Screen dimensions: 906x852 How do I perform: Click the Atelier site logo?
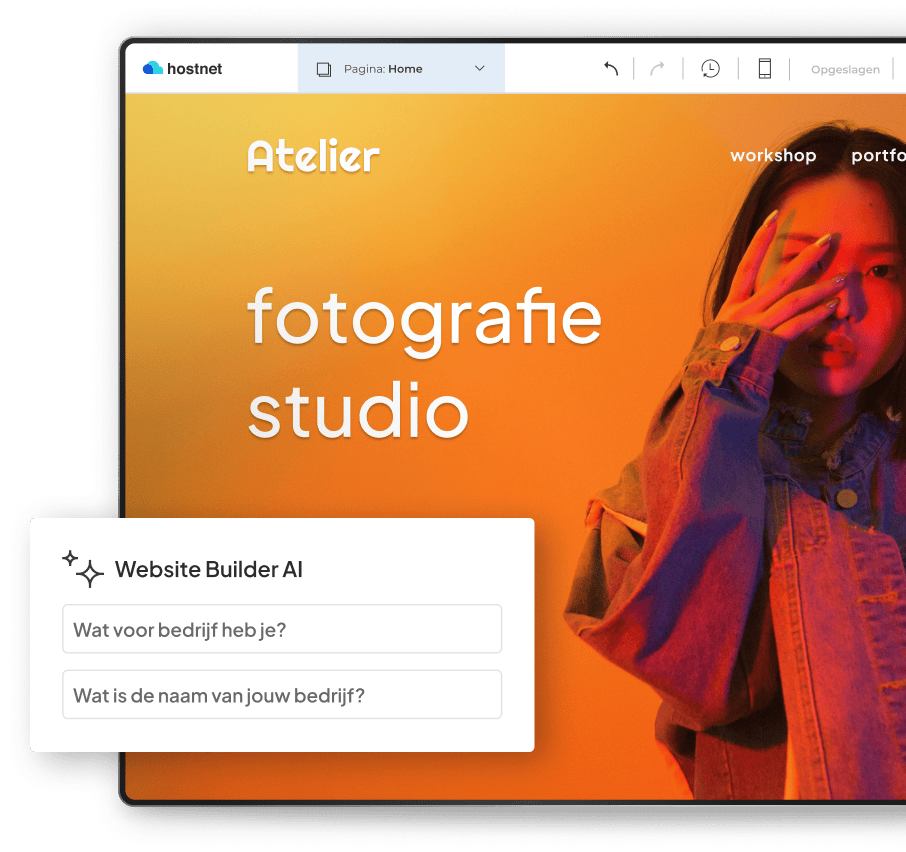pos(314,156)
